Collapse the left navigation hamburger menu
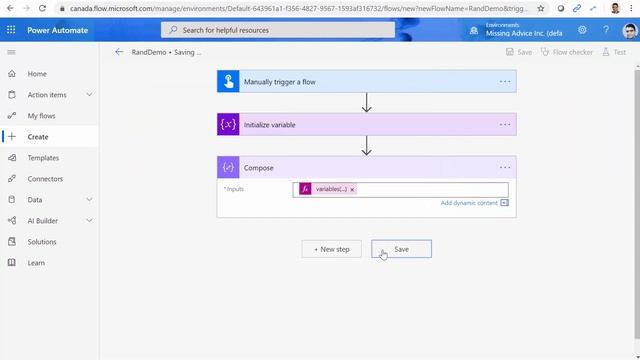Screen dimensions: 640x360 click(x=11, y=52)
